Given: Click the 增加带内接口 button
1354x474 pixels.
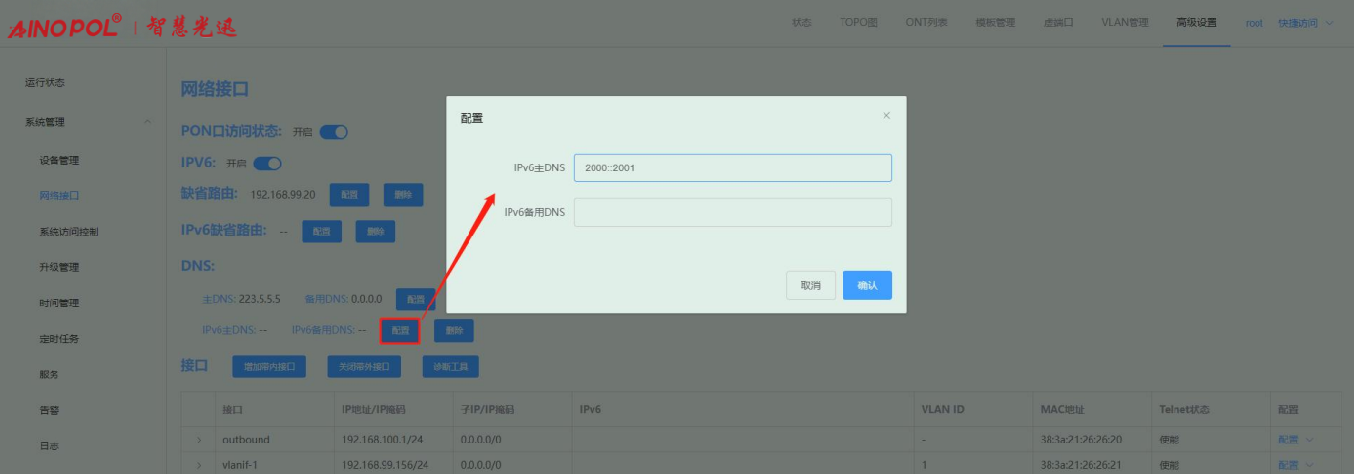Looking at the screenshot, I should coord(269,367).
